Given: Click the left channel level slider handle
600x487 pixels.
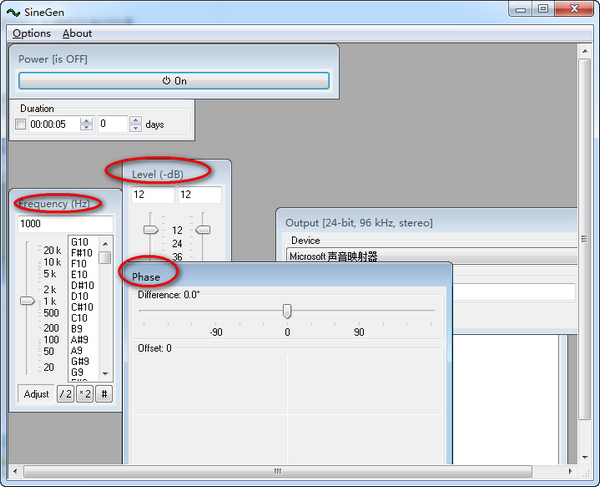Looking at the screenshot, I should click(x=150, y=230).
